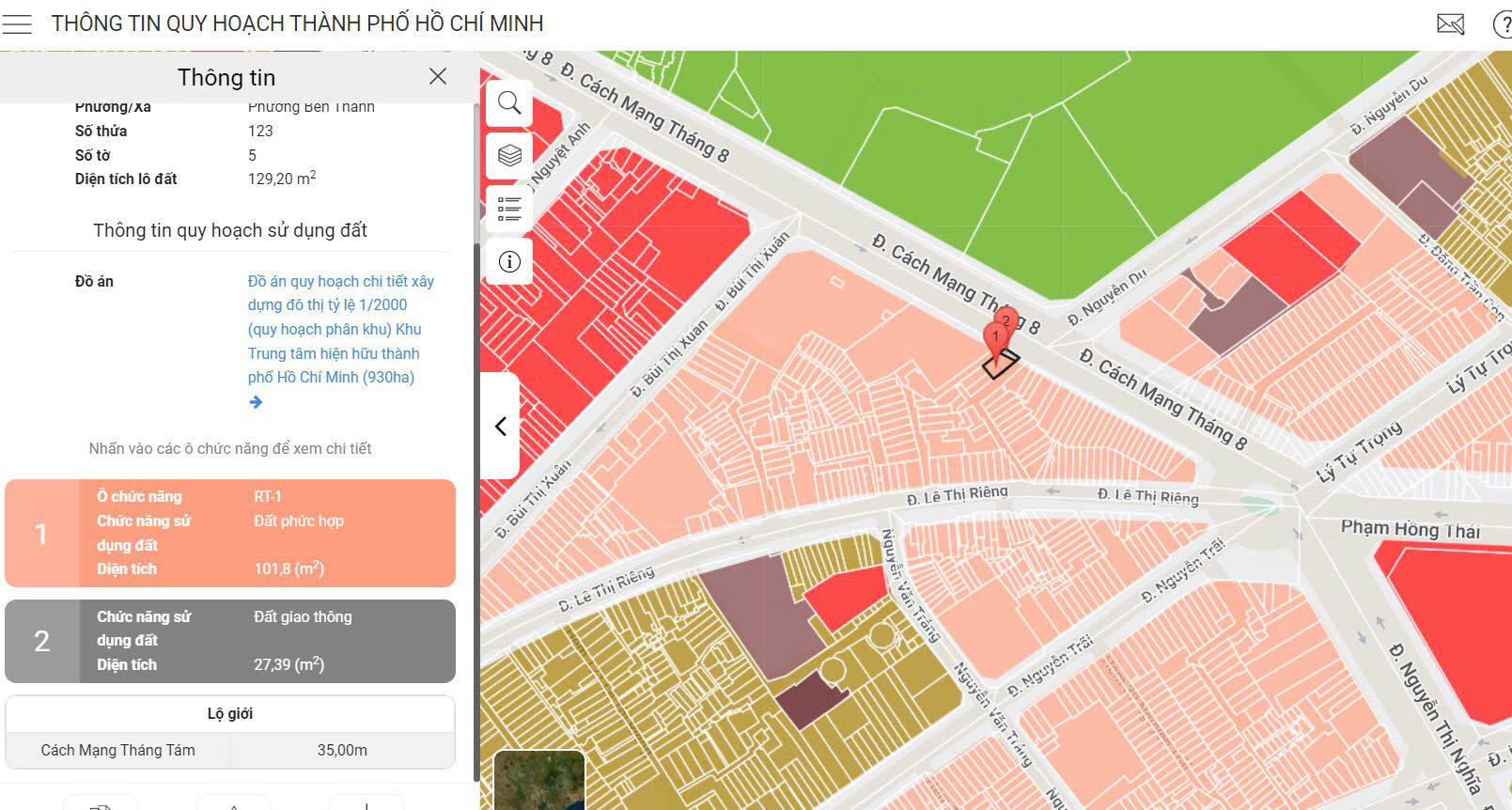Open the map search tool
Screen dimensions: 1512x810
[x=509, y=103]
